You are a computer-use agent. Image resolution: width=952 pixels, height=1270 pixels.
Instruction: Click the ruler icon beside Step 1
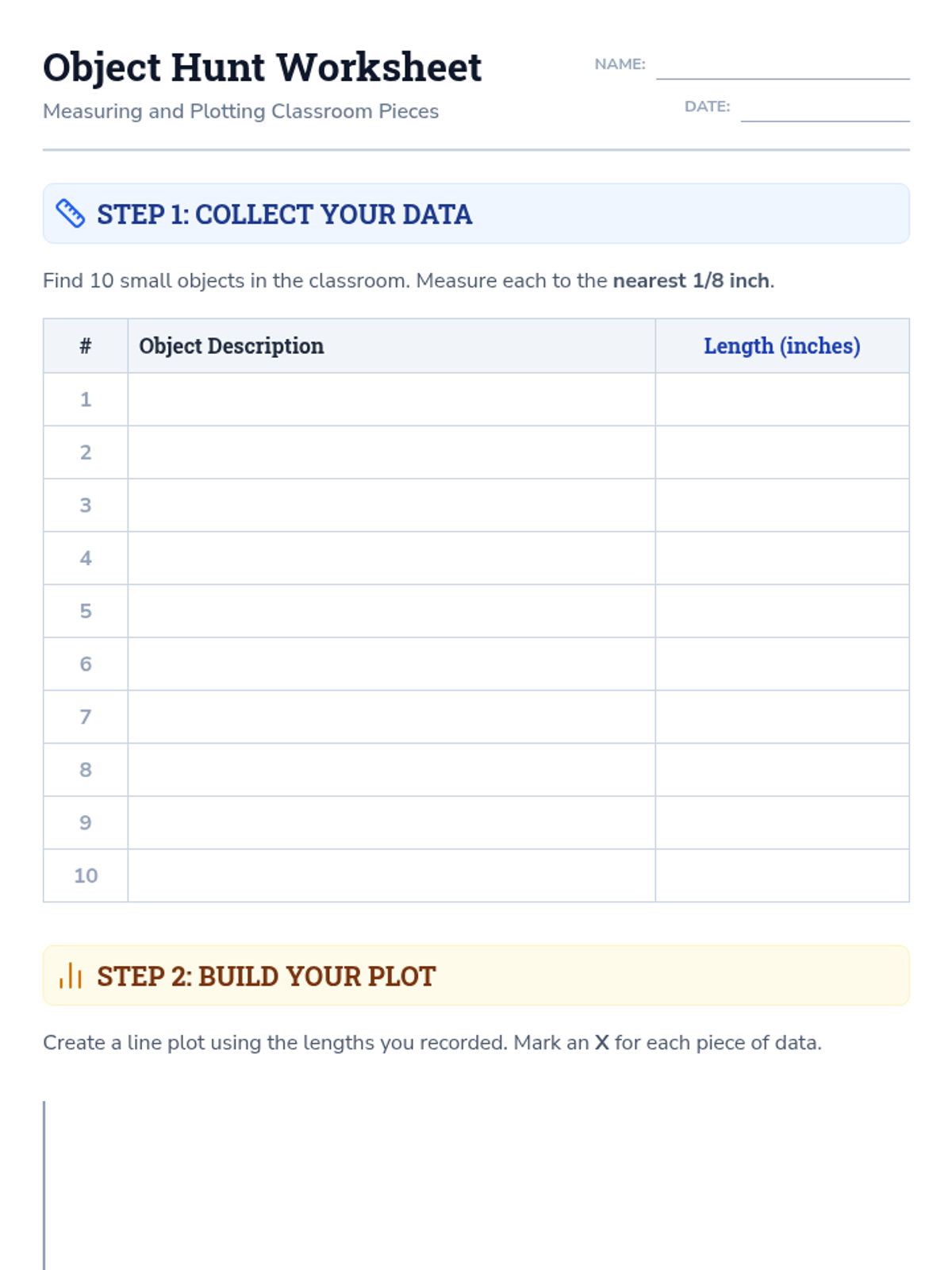coord(70,214)
